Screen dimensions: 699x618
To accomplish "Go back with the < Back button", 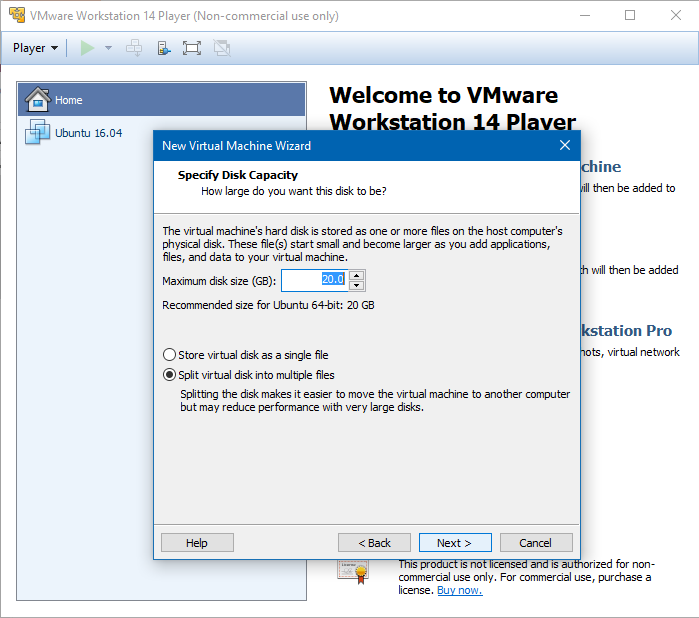I will click(x=374, y=543).
